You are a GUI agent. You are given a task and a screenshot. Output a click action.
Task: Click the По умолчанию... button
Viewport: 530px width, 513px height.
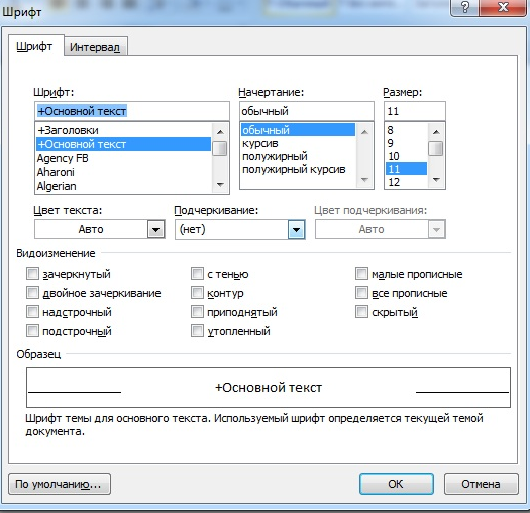click(59, 484)
